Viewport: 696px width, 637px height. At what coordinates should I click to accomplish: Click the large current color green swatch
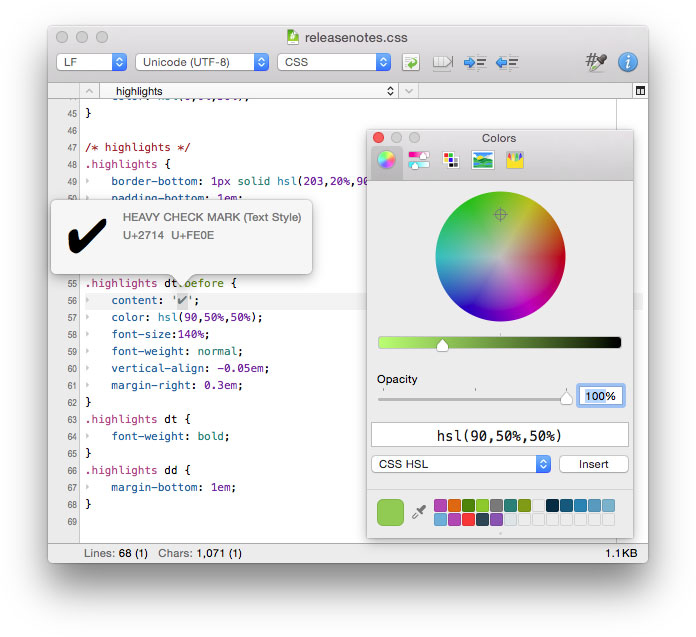click(x=390, y=512)
